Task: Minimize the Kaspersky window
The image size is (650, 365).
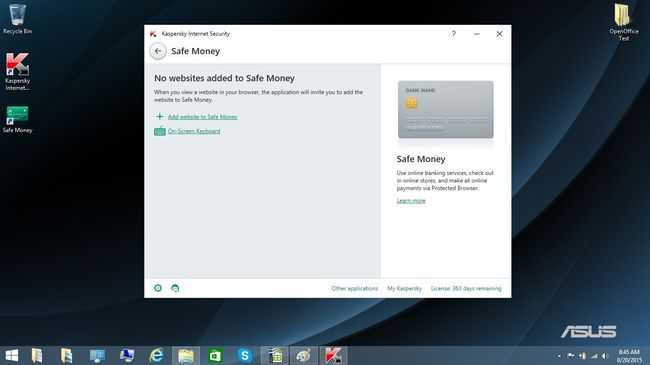Action: point(477,34)
